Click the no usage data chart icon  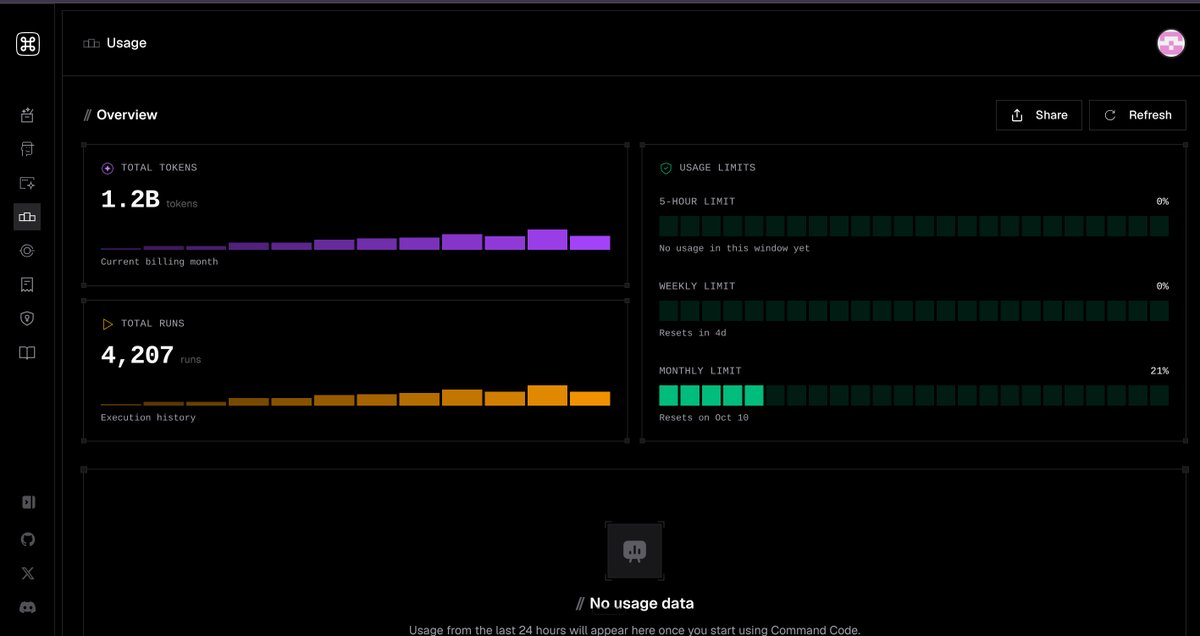point(634,551)
